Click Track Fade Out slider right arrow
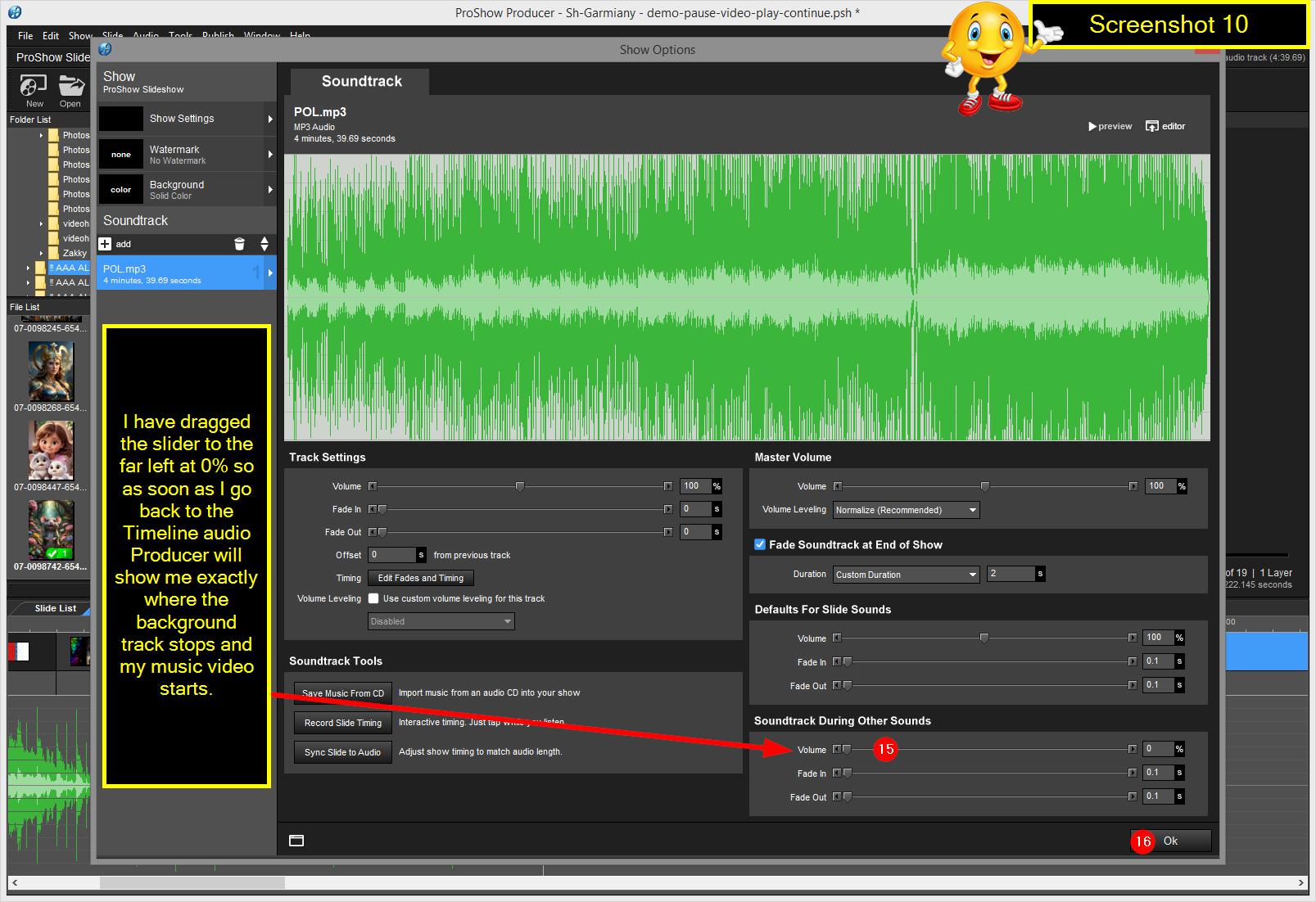This screenshot has width=1316, height=902. click(x=668, y=532)
